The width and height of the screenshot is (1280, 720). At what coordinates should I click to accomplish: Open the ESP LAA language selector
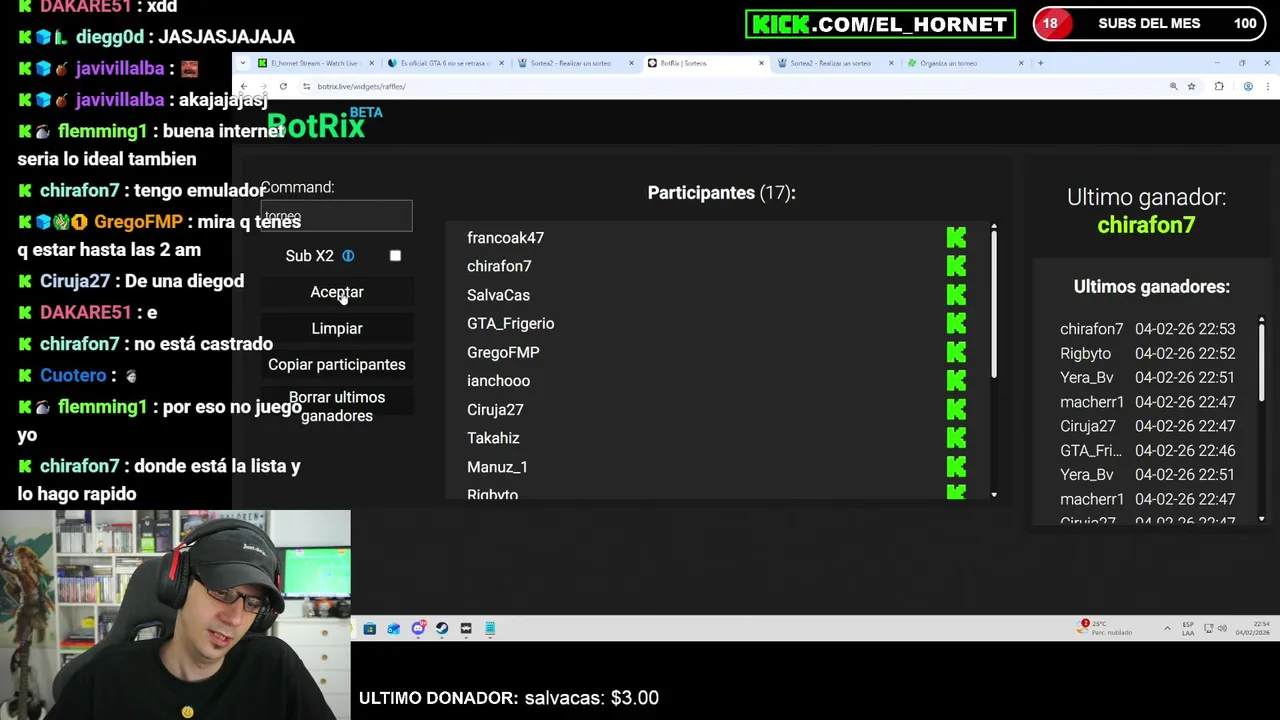(x=1188, y=628)
